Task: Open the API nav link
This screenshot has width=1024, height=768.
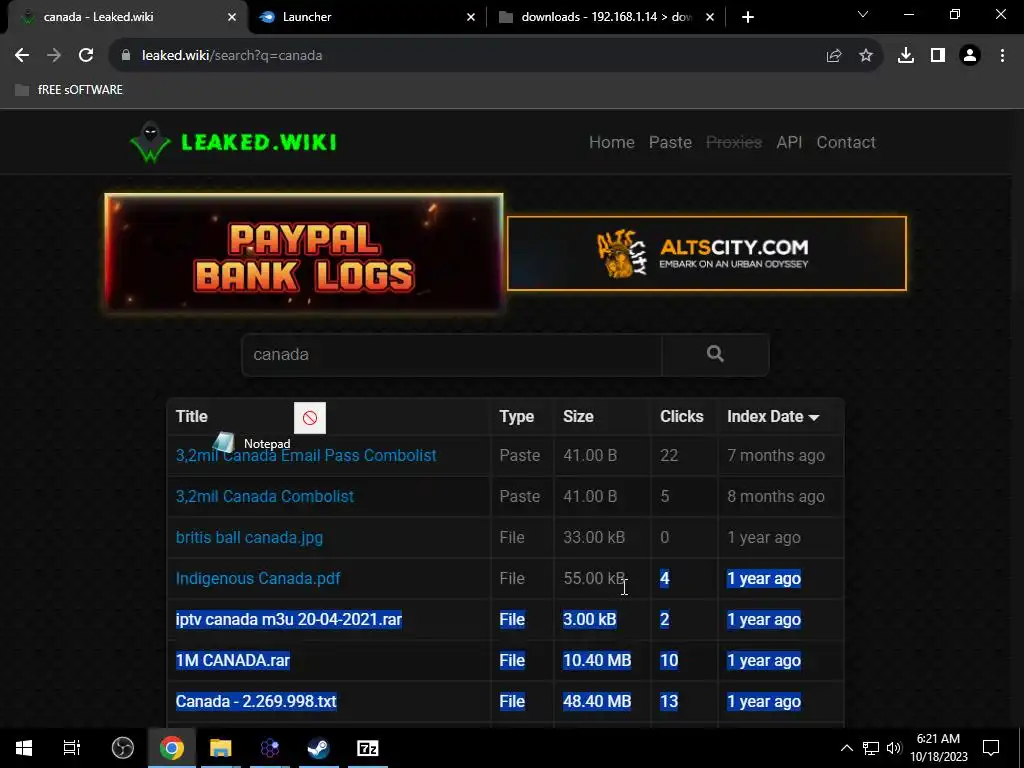Action: pyautogui.click(x=789, y=142)
